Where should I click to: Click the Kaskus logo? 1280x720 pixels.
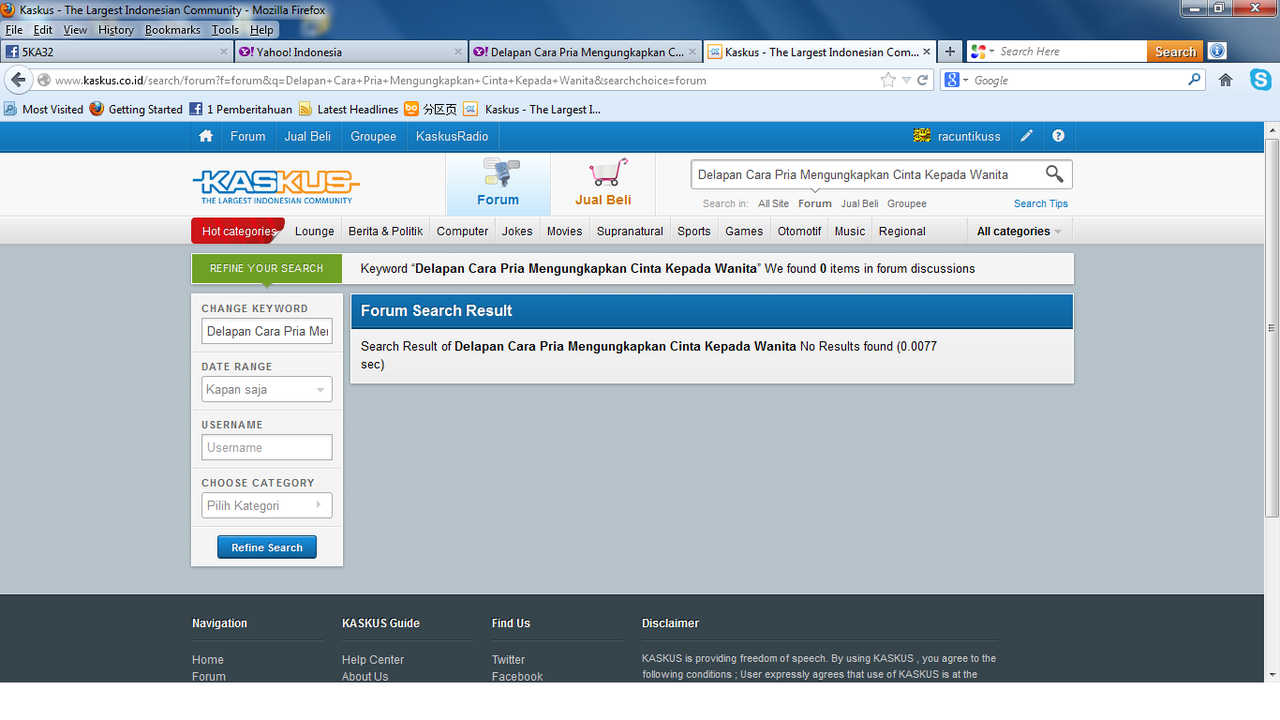(x=275, y=185)
